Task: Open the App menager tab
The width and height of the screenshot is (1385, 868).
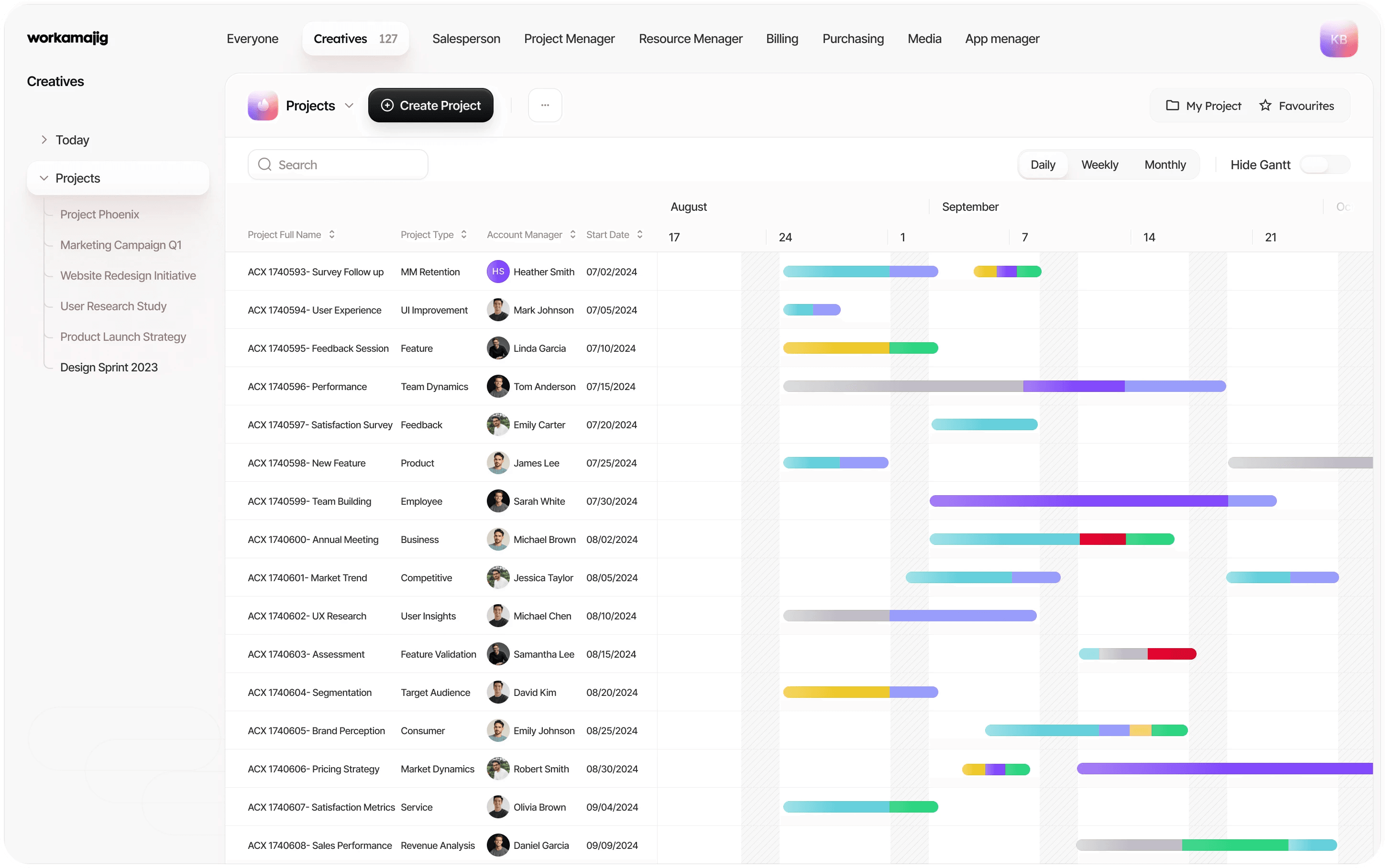Action: pyautogui.click(x=1001, y=38)
